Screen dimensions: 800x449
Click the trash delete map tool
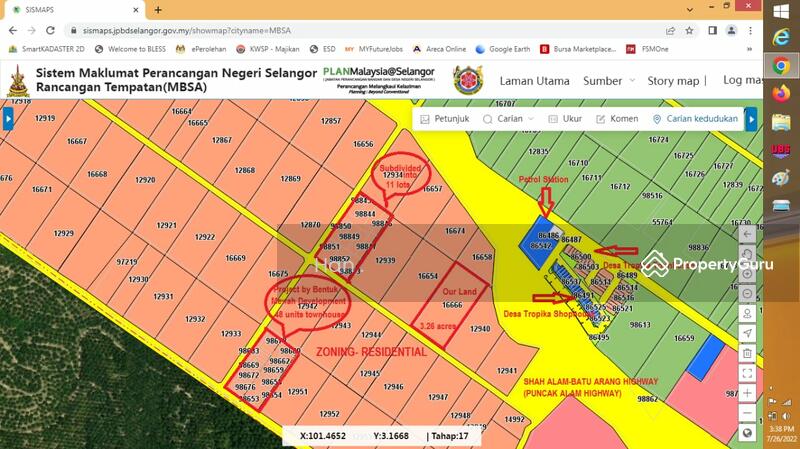(x=747, y=353)
